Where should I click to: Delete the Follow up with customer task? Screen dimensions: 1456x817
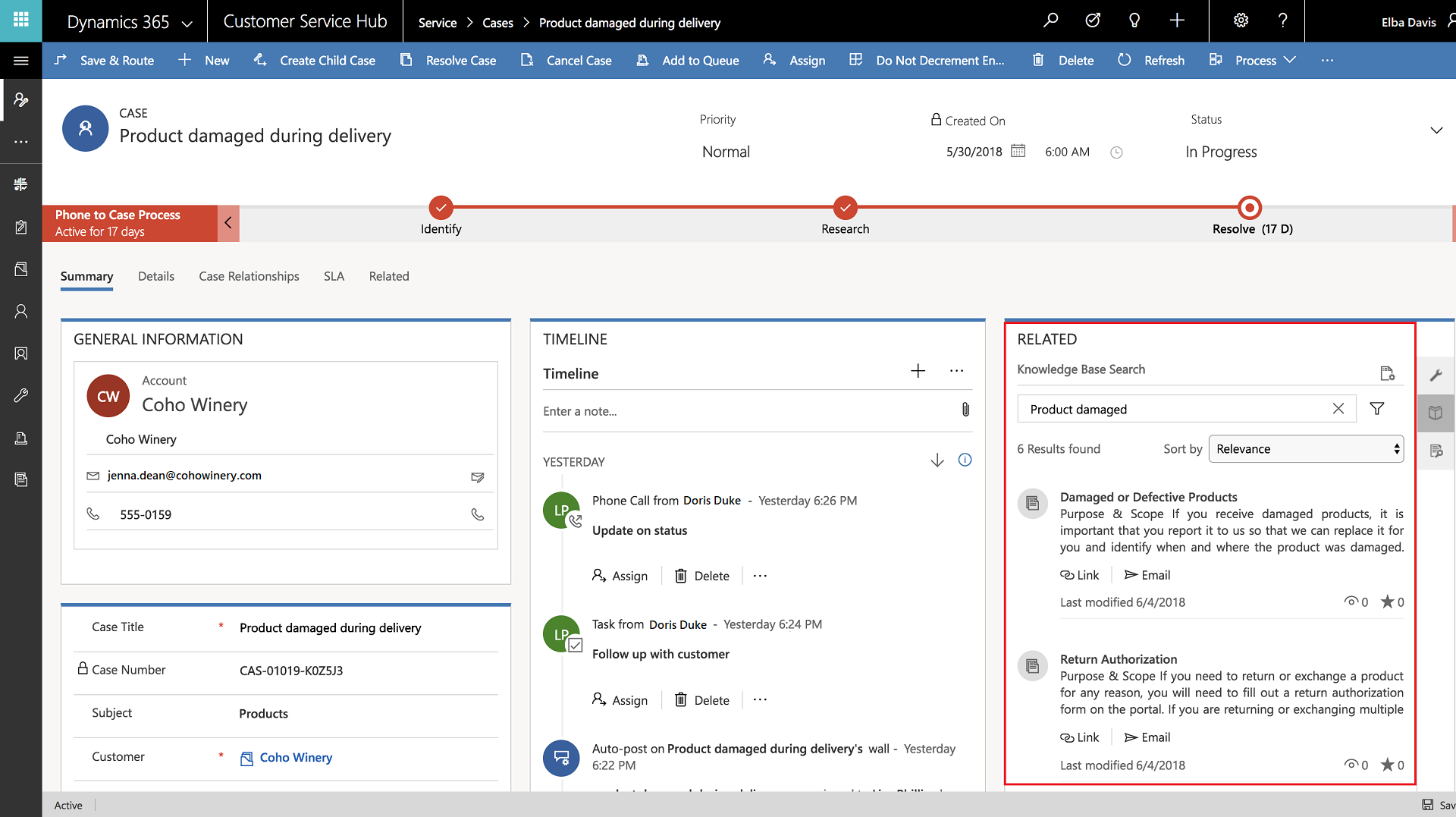pos(701,700)
